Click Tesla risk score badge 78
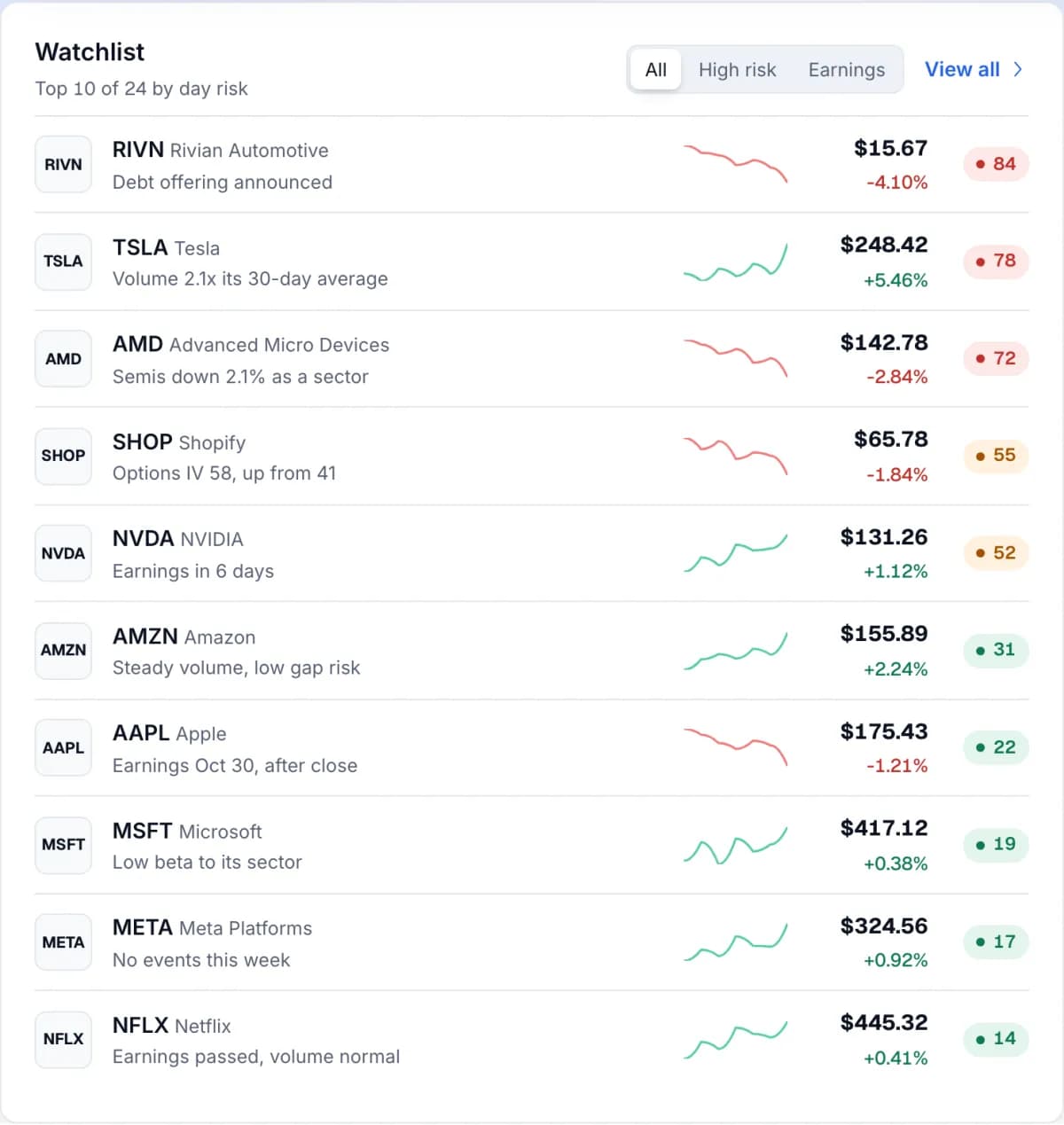 996,261
